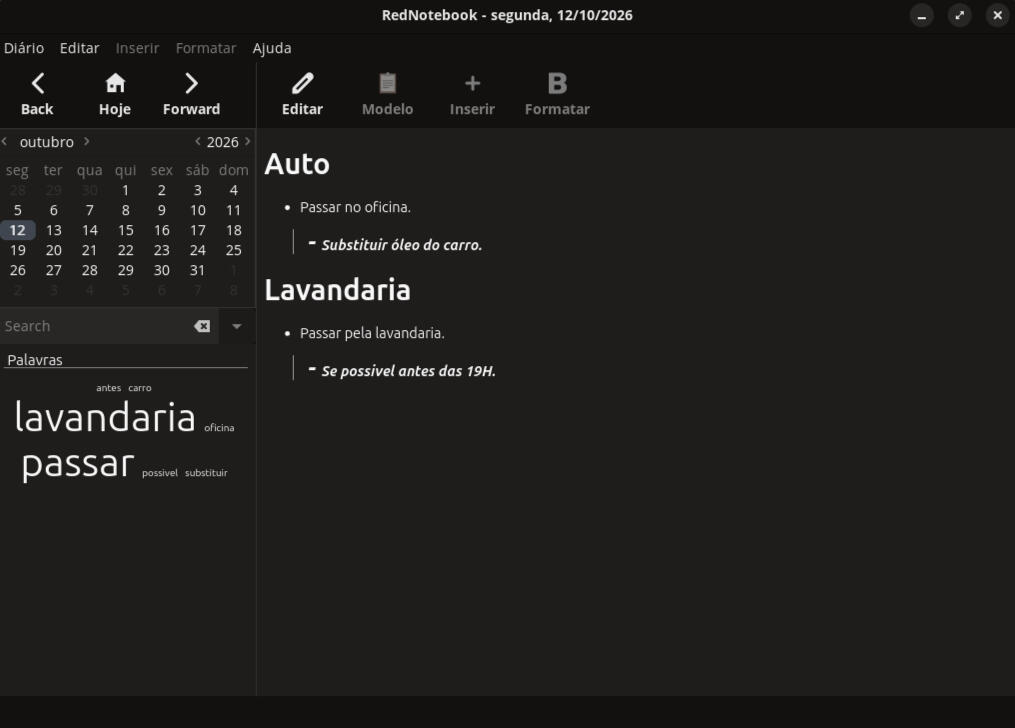1015x728 pixels.
Task: Expand the search history dropdown arrow
Action: tap(237, 326)
